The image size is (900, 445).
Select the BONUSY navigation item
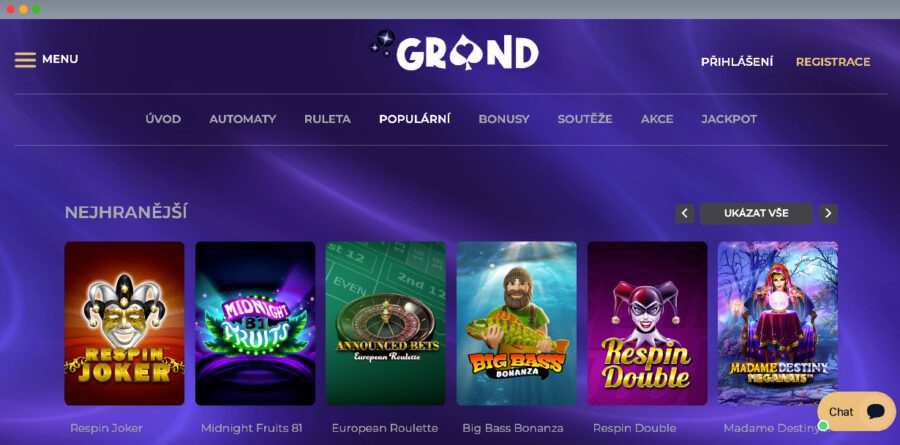504,119
